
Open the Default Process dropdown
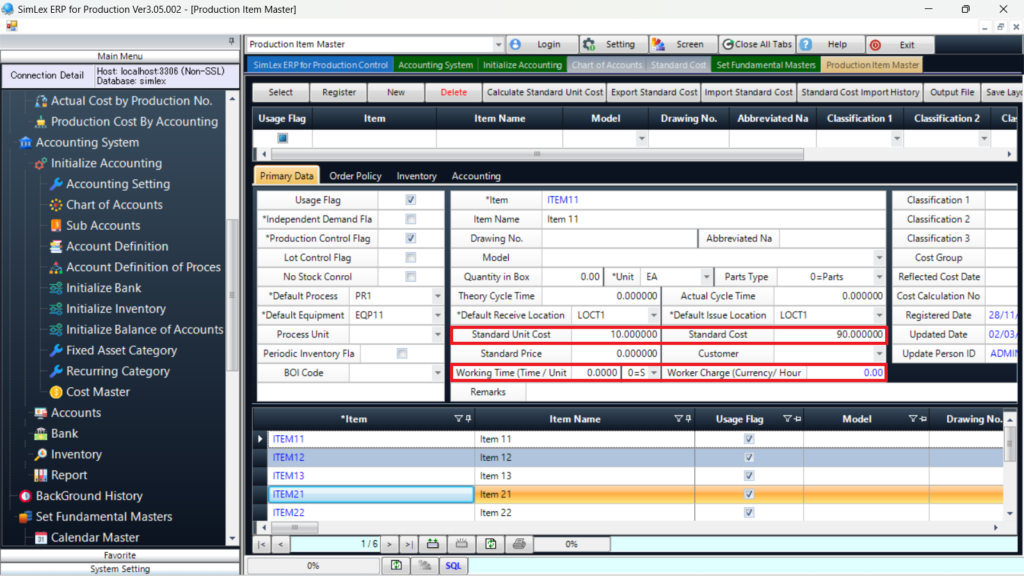438,295
